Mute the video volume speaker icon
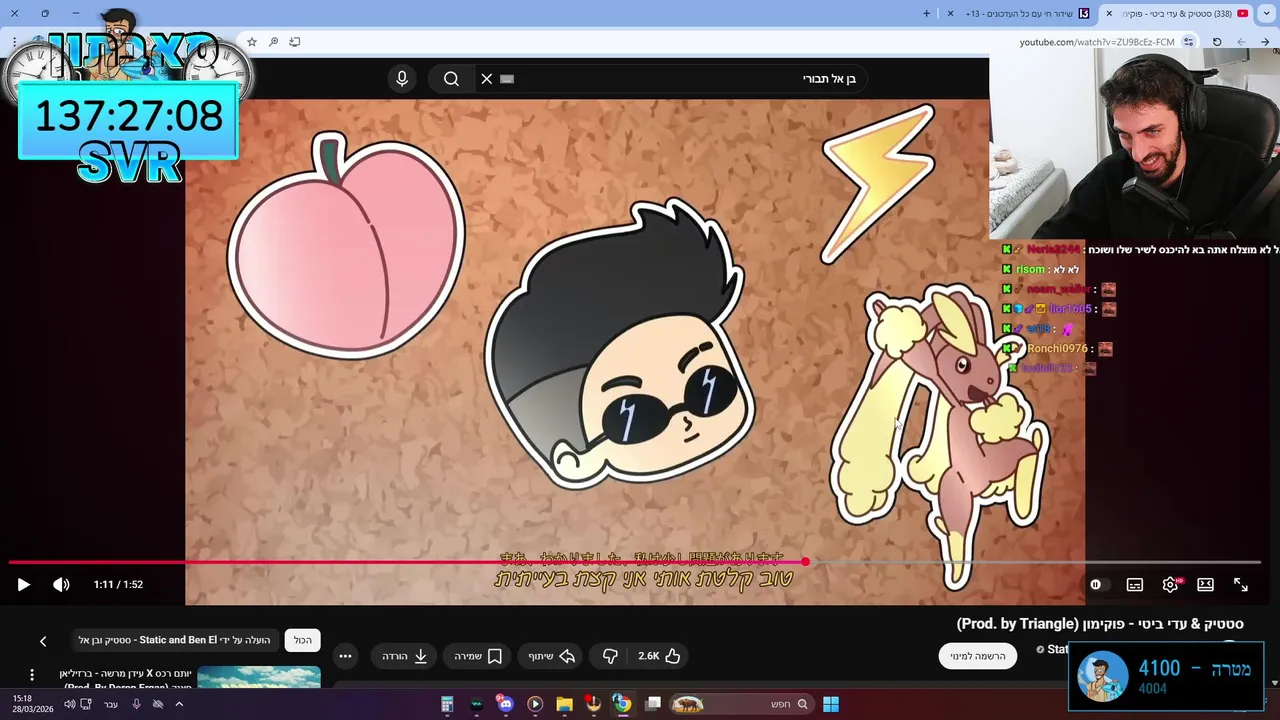 point(61,585)
